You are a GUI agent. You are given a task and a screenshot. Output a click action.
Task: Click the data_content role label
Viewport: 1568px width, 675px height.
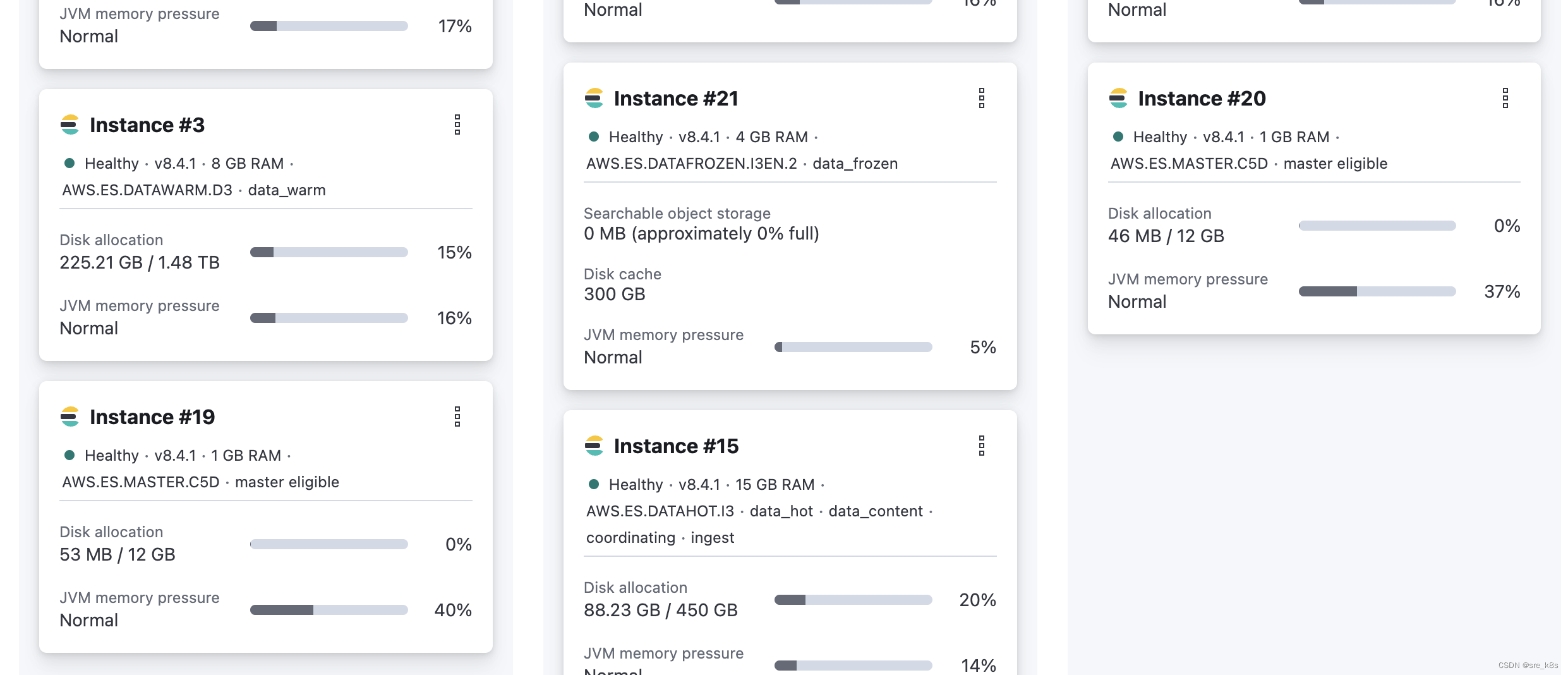coord(876,511)
